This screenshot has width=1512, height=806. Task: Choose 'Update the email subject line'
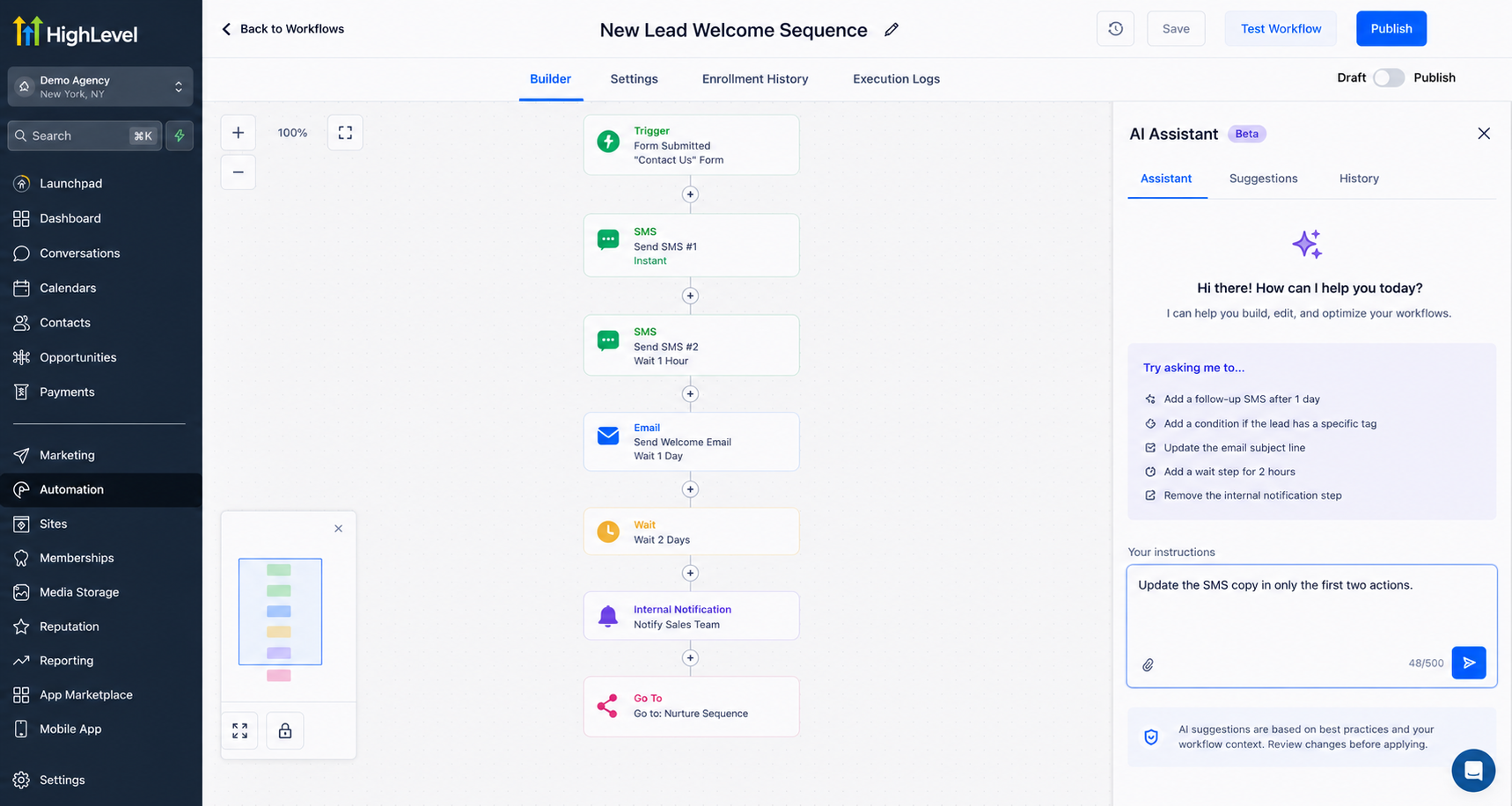(1224, 448)
